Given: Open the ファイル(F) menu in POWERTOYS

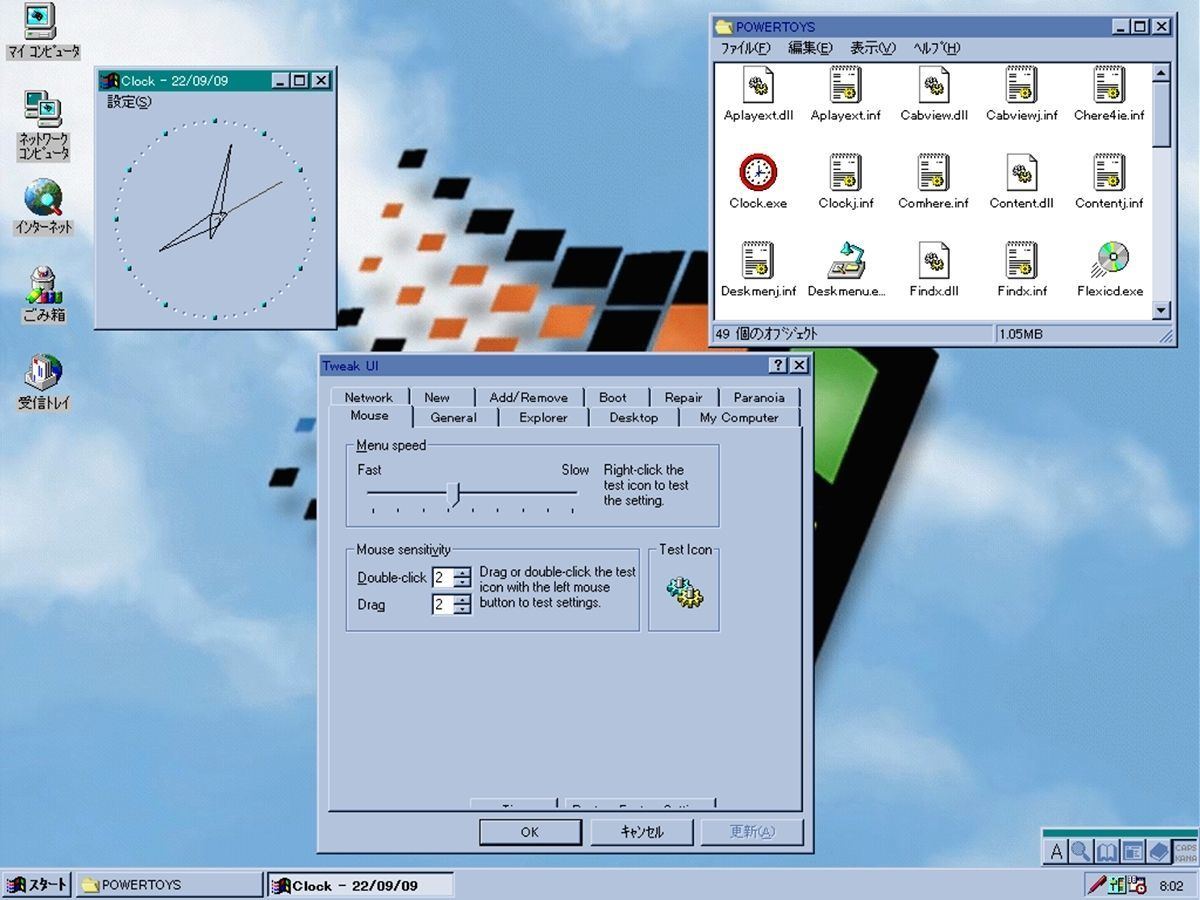Looking at the screenshot, I should click(x=746, y=48).
